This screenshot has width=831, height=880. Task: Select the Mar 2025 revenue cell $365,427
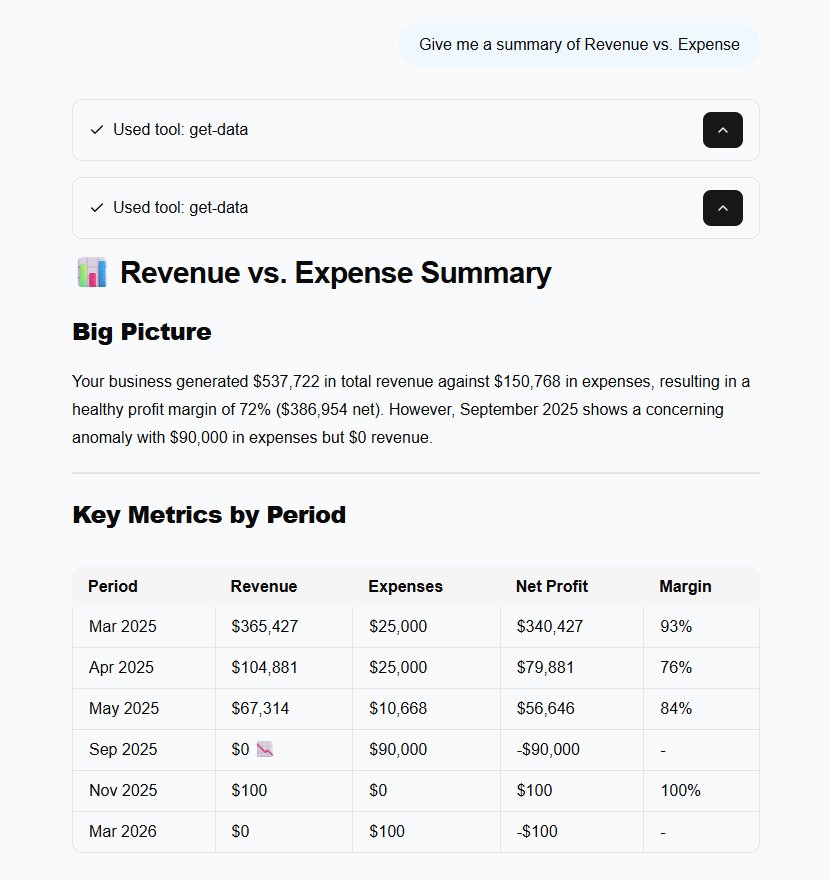click(264, 627)
